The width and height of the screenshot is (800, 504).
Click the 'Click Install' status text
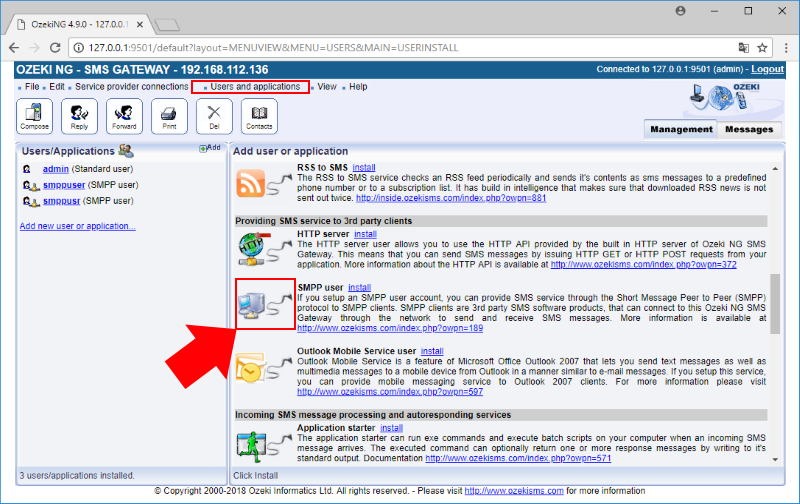pyautogui.click(x=255, y=475)
